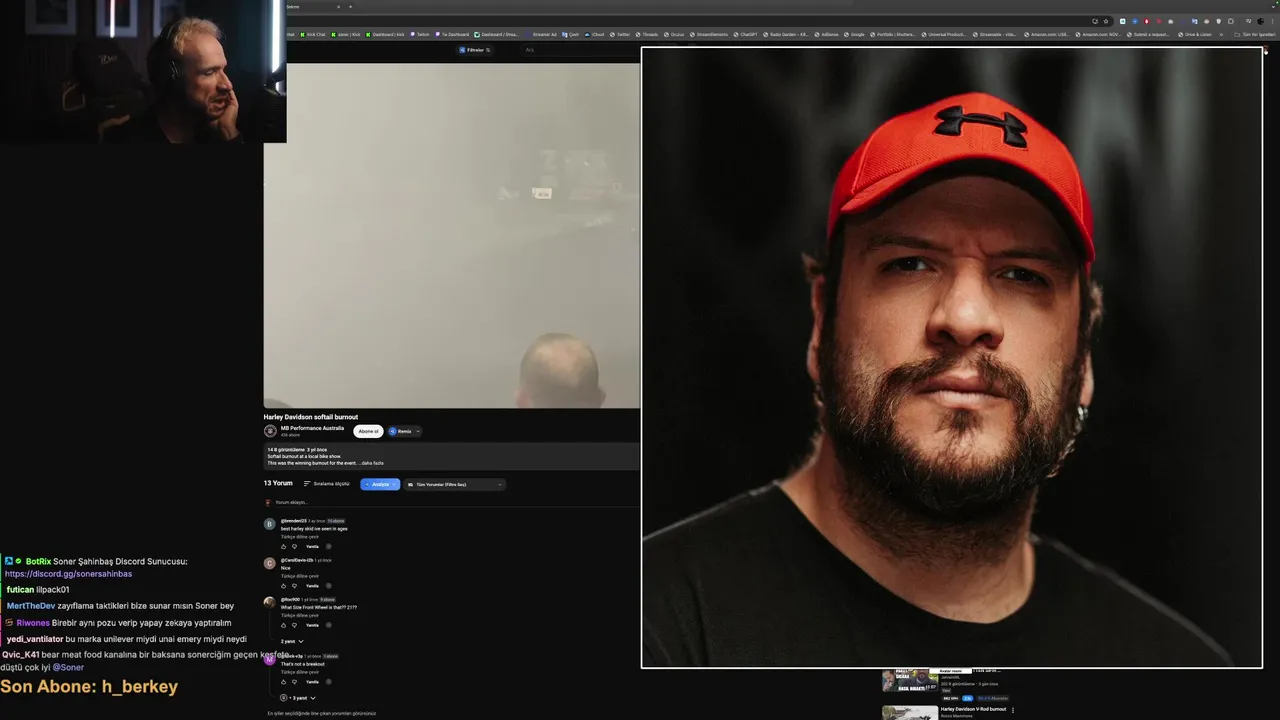
Task: Translate 'That's not a breakout' comment to Turkish
Action: 300,672
